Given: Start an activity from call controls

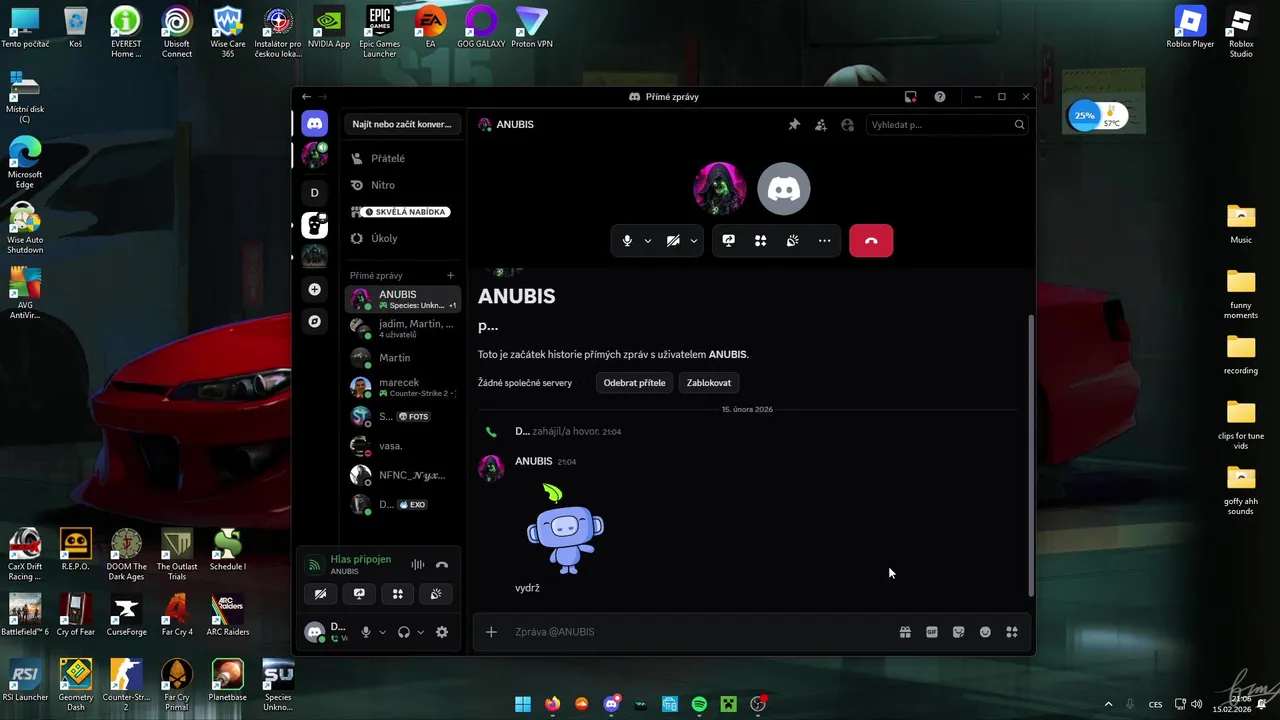Looking at the screenshot, I should [761, 241].
